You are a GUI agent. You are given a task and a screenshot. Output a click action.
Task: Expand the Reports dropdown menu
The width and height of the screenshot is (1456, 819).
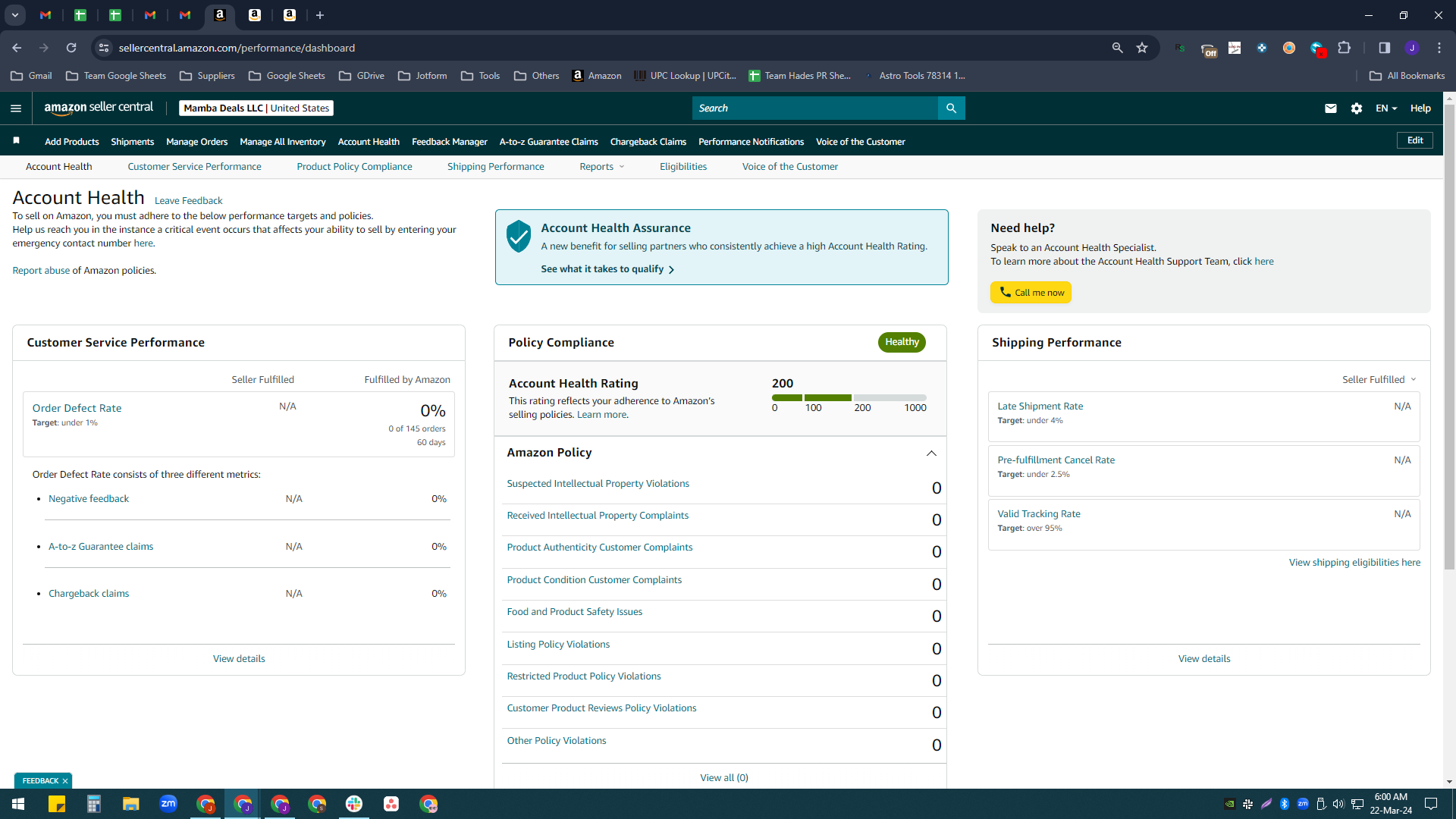tap(602, 167)
